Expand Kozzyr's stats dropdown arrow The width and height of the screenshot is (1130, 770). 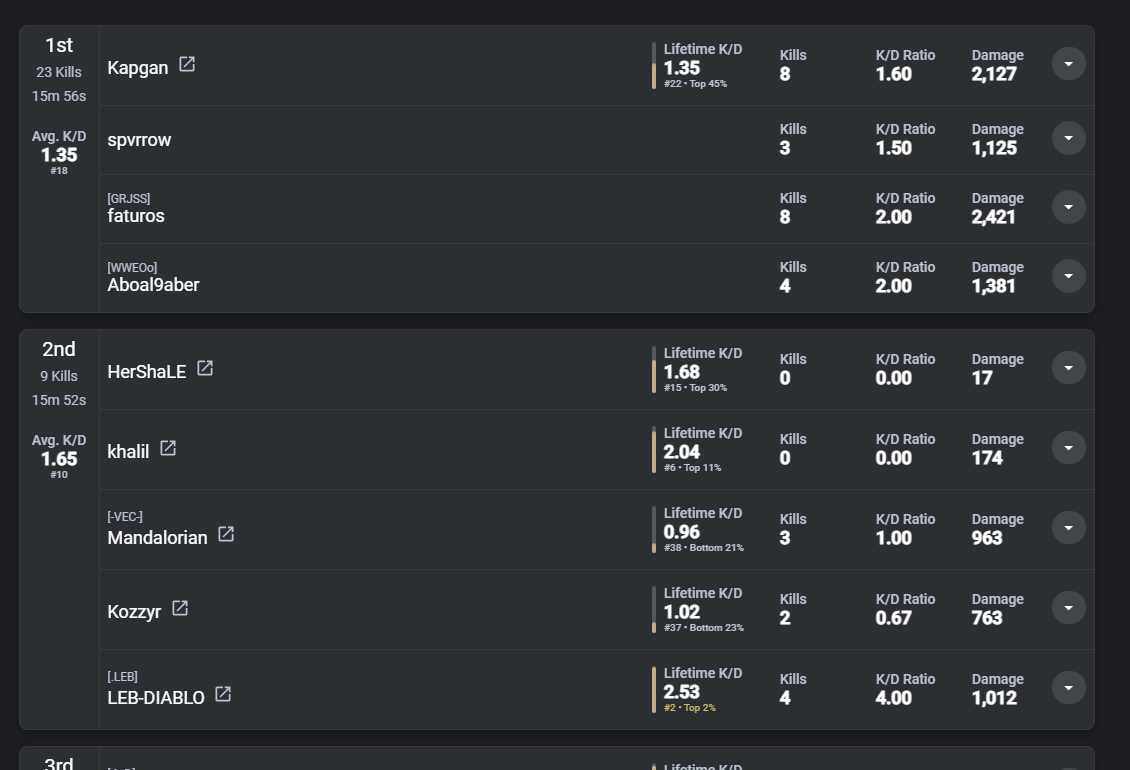coord(1068,608)
